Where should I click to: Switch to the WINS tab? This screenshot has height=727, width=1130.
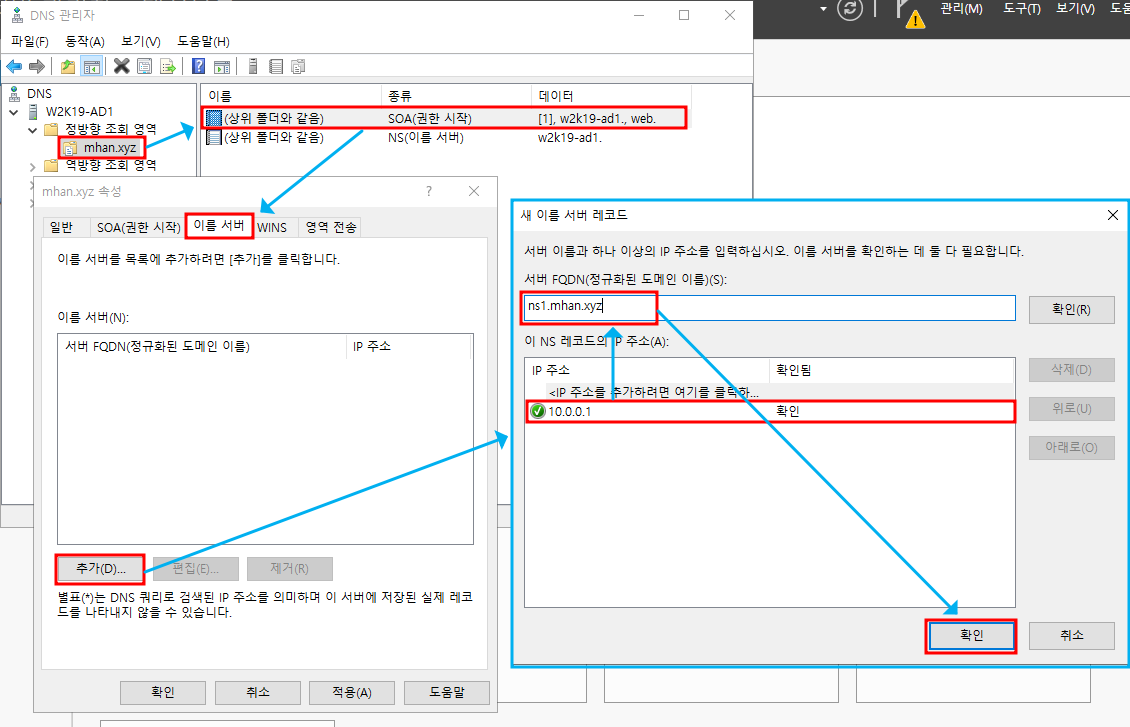[272, 228]
